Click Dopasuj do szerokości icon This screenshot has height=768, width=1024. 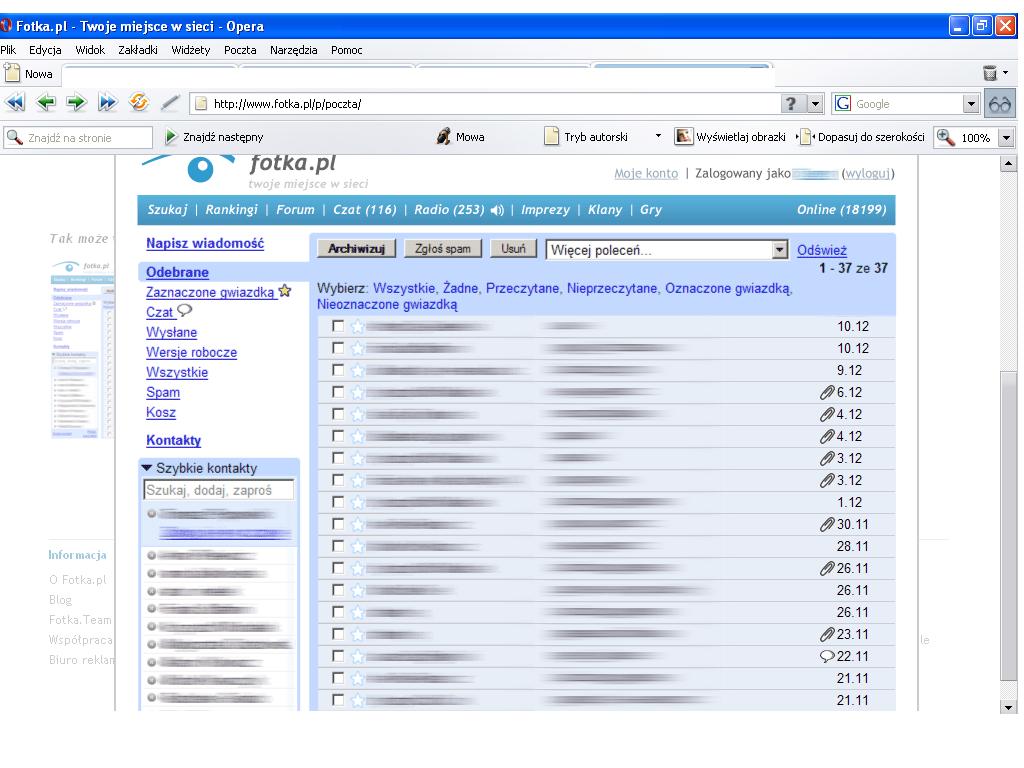click(806, 136)
